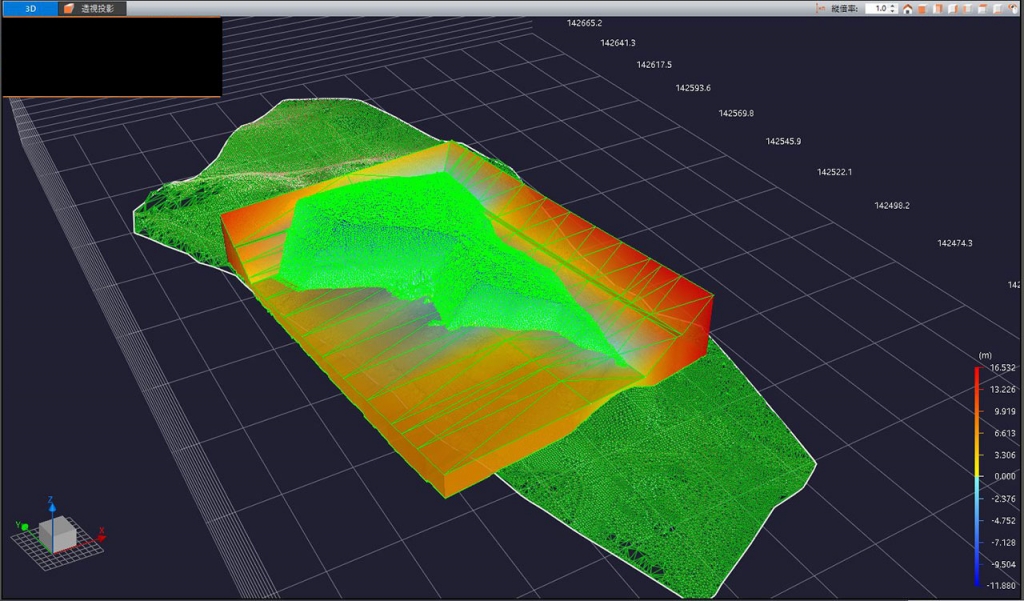
Task: Click the sixth cube view icon before the mouse icon
Action: coord(998,8)
